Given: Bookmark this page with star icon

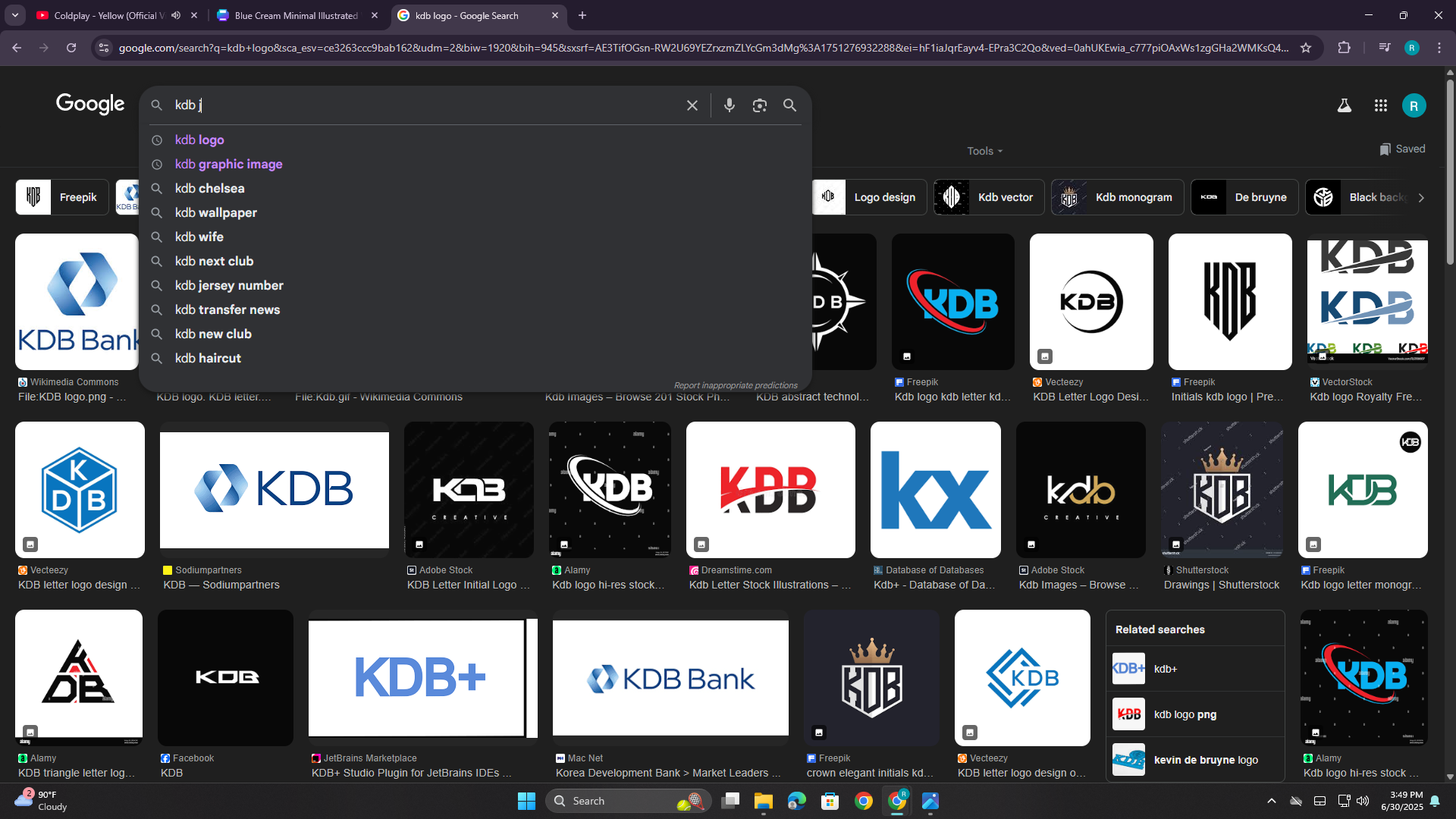Looking at the screenshot, I should [1306, 48].
